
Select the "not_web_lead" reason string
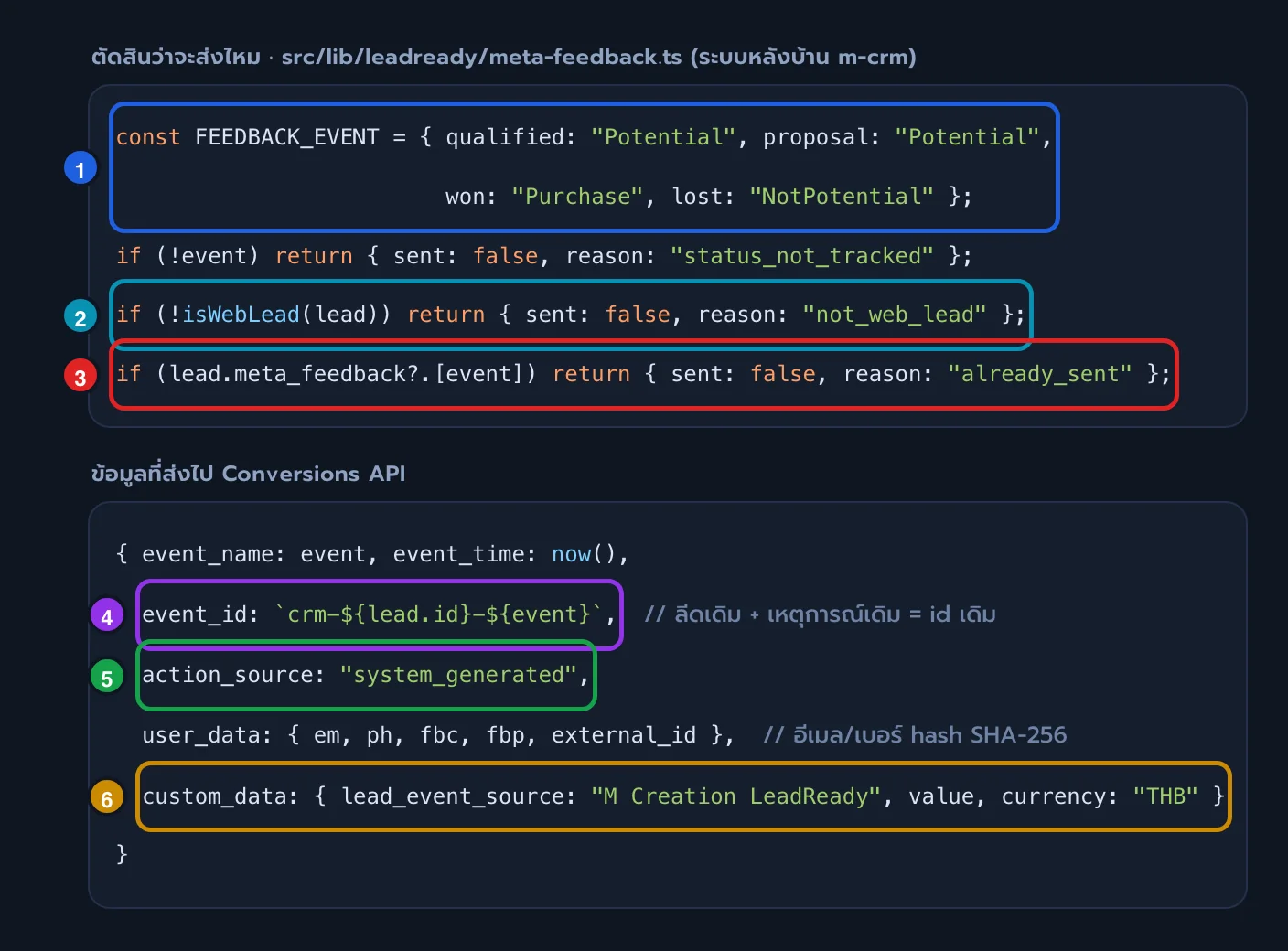895,315
